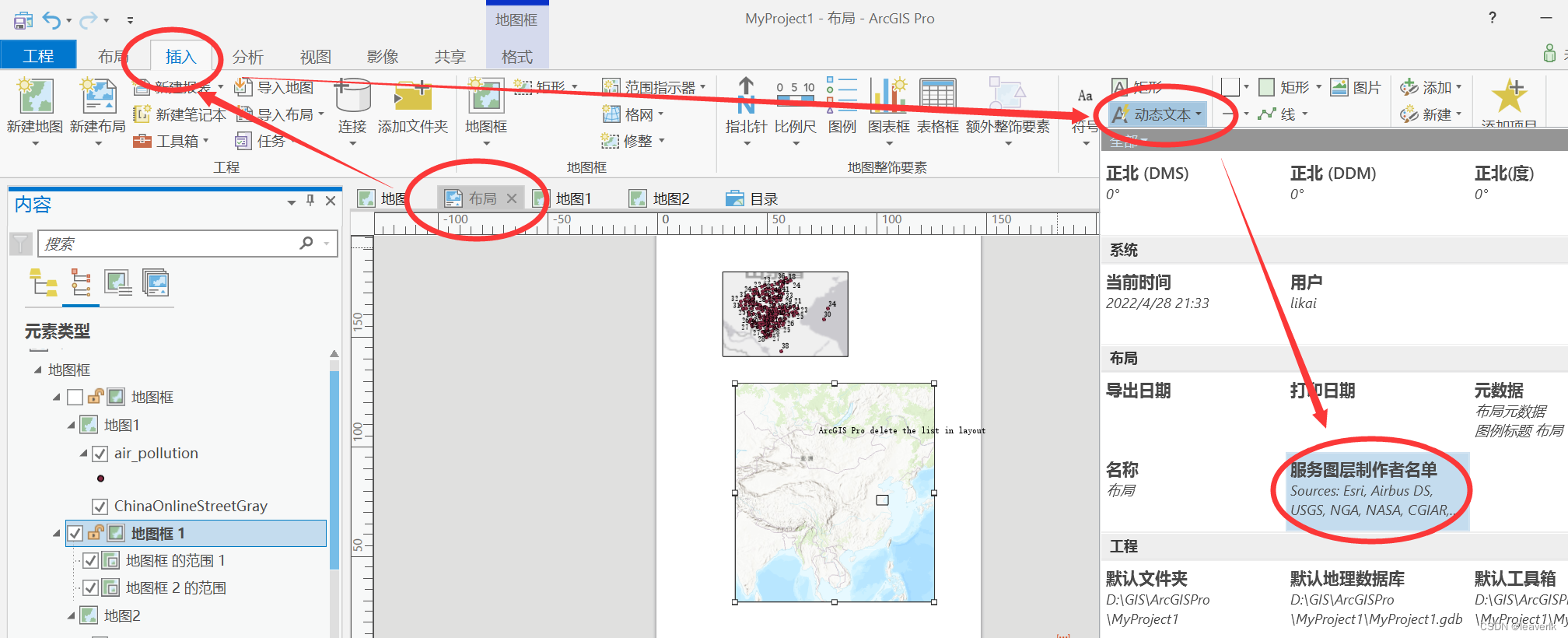This screenshot has width=1568, height=638.
Task: Insert a Map Frame (地图框) from ribbon
Action: pos(486,96)
